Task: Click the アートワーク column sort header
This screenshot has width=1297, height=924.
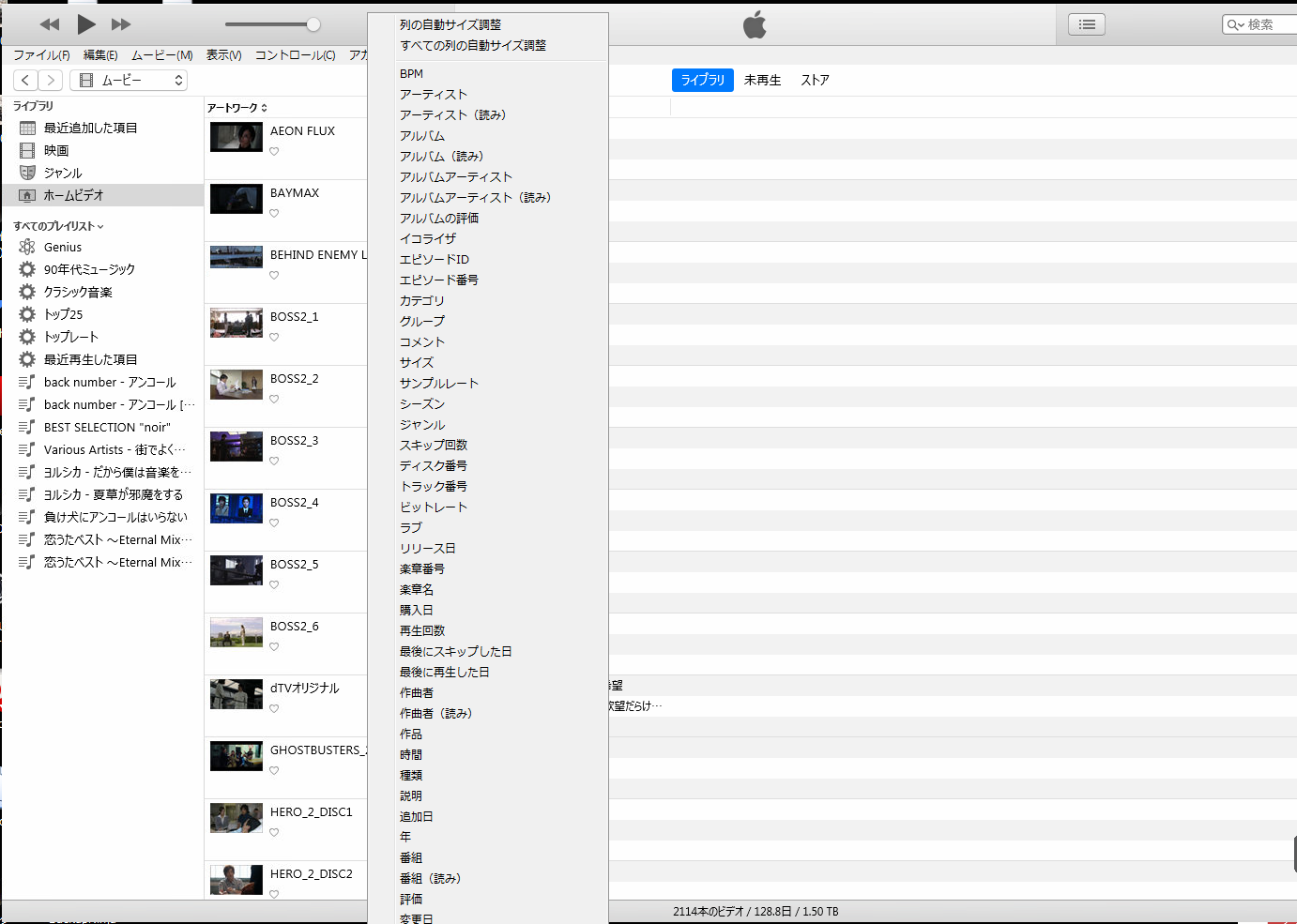Action: coord(237,108)
